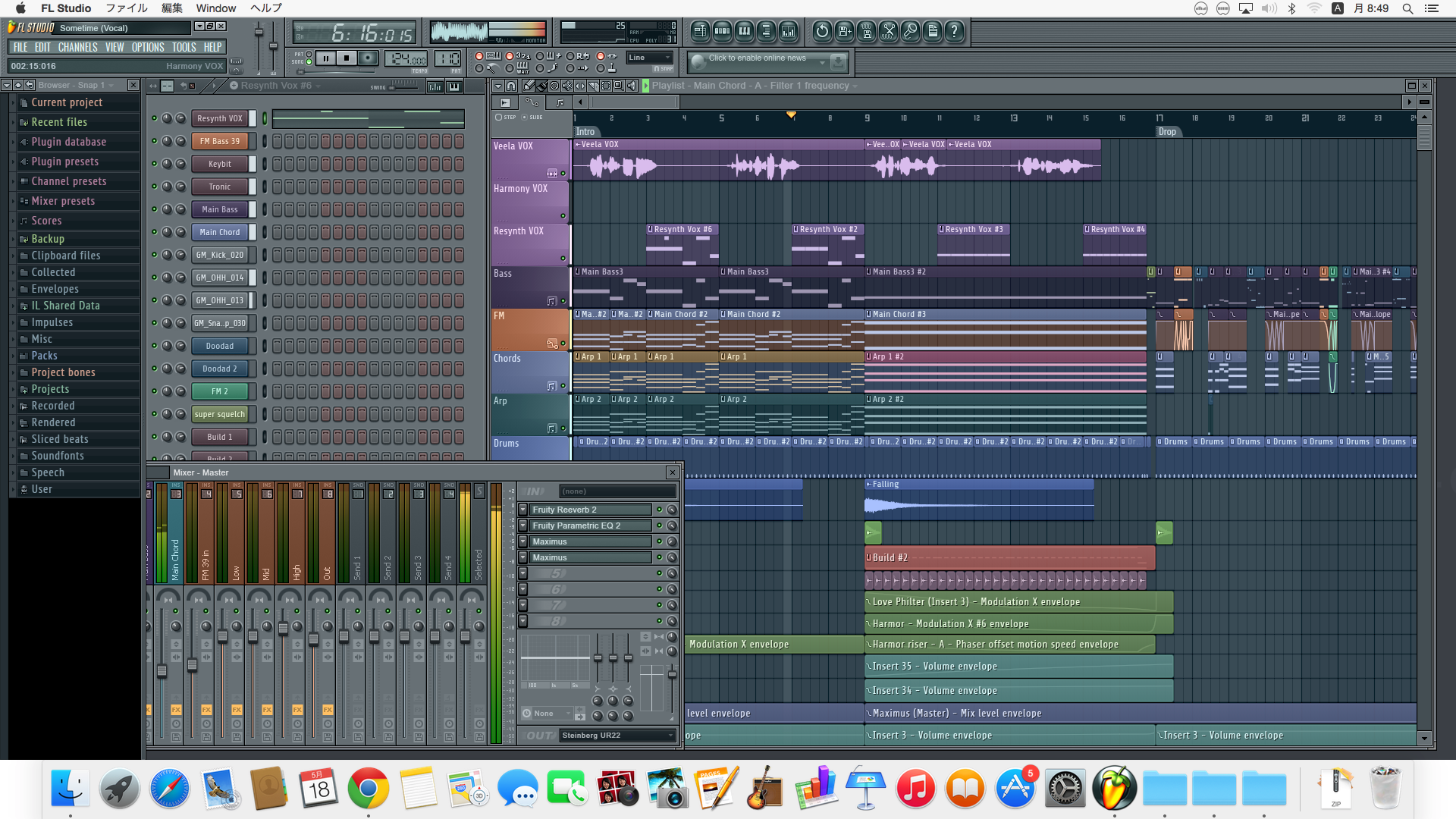This screenshot has height=819, width=1456.
Task: Open the Fruity Reeverb 2 slot menu arrow
Action: point(523,510)
